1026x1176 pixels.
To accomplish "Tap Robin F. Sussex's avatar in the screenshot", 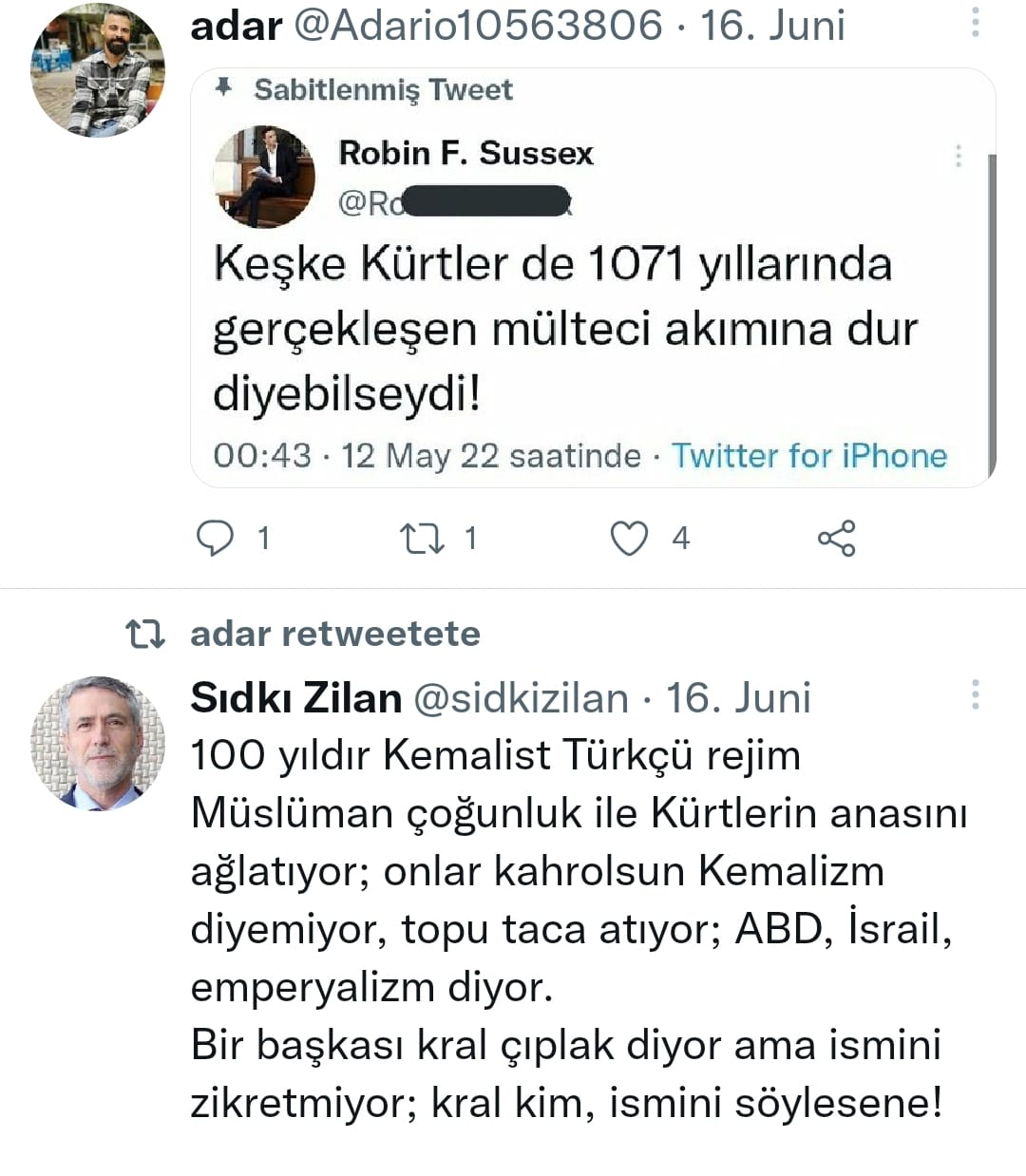I will coord(265,177).
